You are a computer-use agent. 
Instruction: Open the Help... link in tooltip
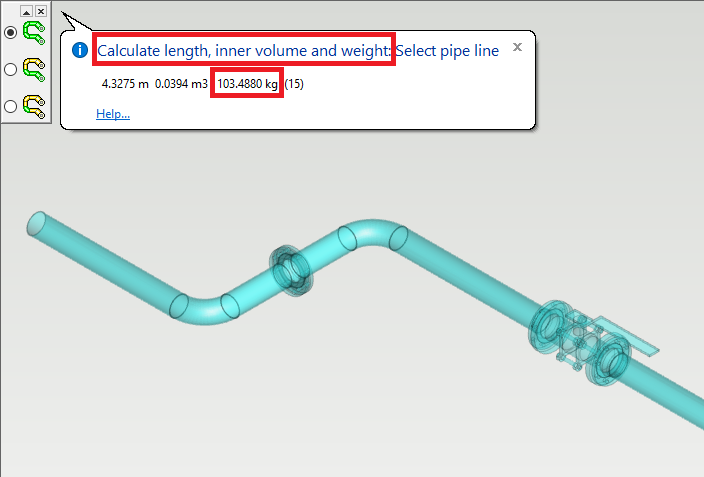pos(113,114)
